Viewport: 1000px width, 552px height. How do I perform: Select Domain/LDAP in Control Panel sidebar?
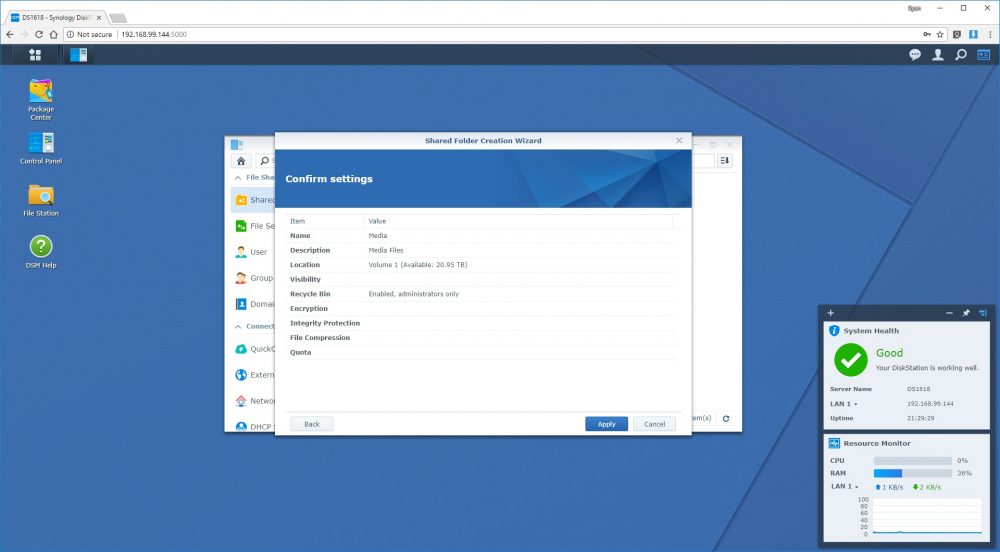pyautogui.click(x=253, y=304)
